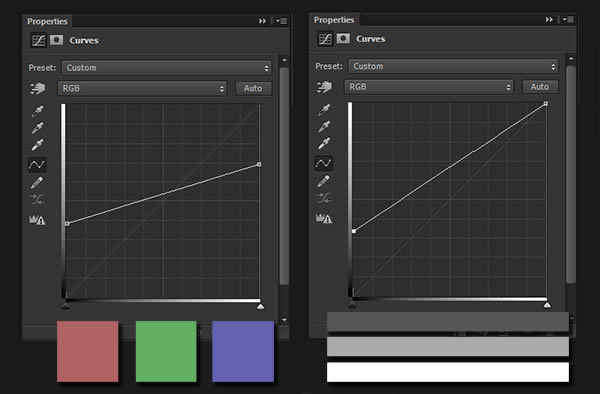The width and height of the screenshot is (600, 394).
Task: Select the white bar swatch
Action: pyautogui.click(x=448, y=372)
